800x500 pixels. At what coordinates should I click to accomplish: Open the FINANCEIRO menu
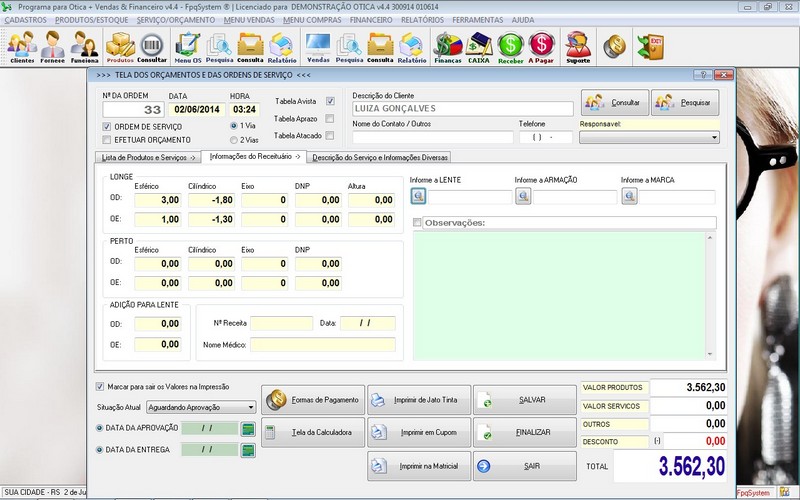pyautogui.click(x=371, y=19)
